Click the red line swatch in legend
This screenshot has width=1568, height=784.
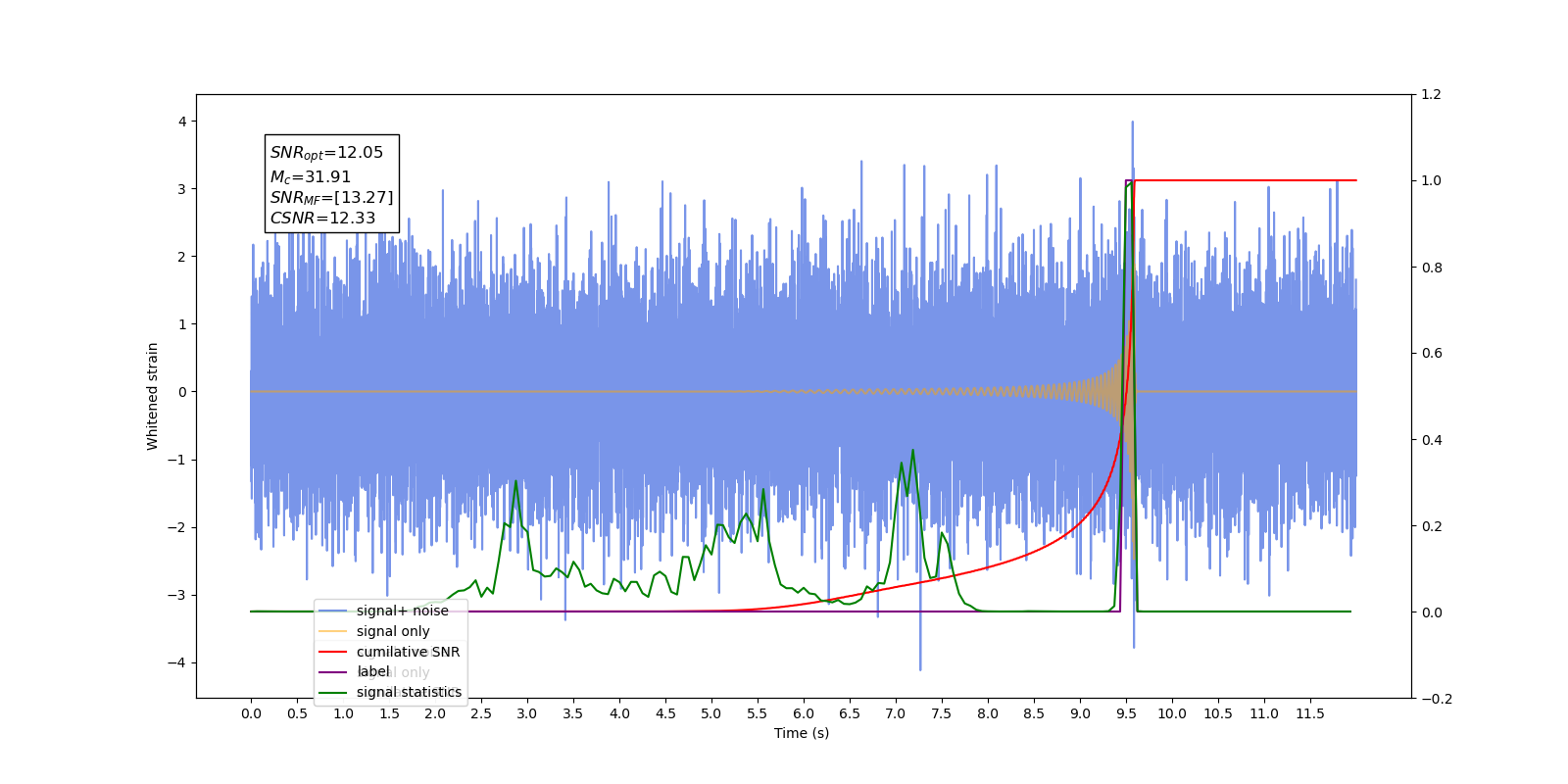click(333, 652)
